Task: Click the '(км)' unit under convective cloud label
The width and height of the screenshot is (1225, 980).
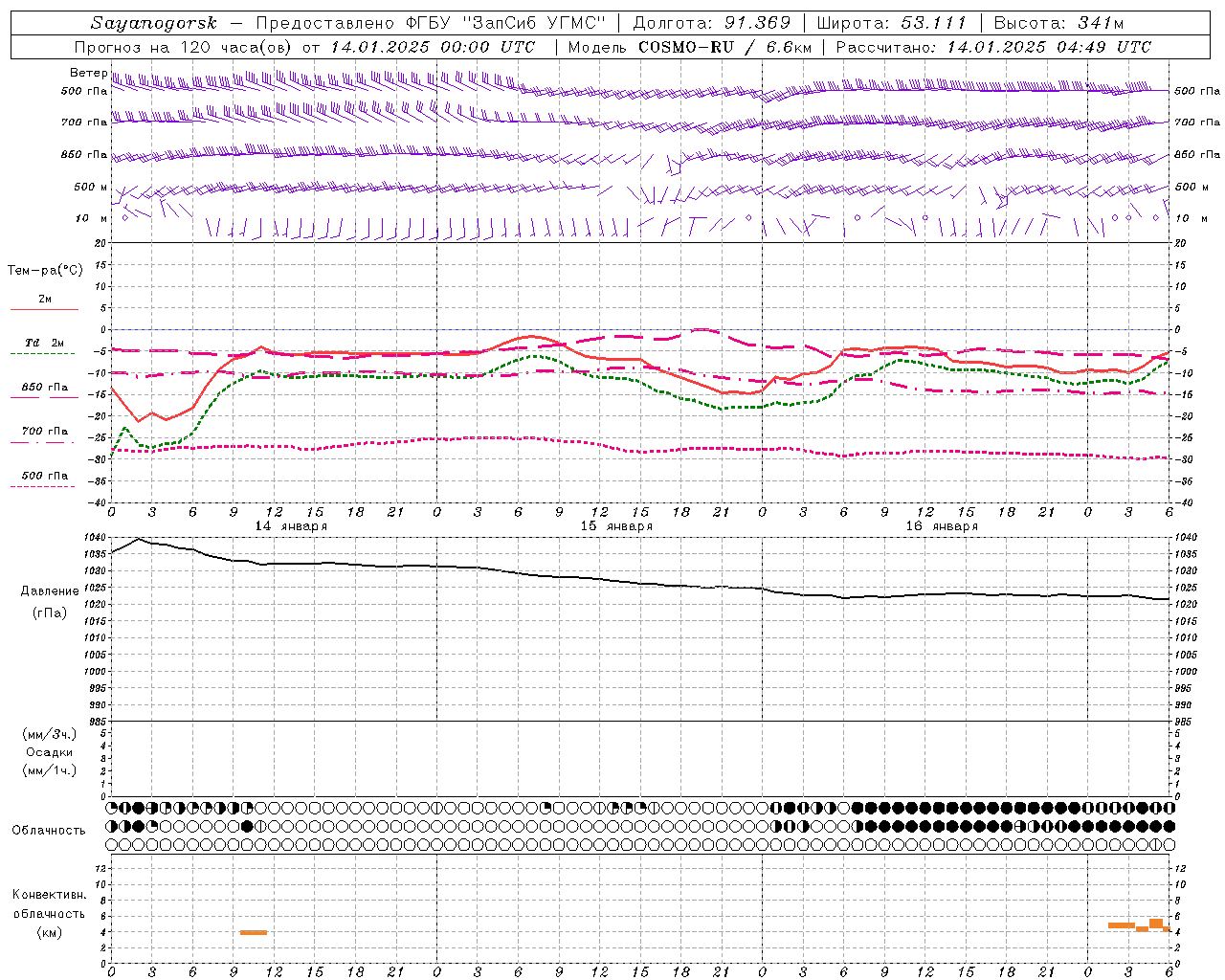Action: [50, 932]
